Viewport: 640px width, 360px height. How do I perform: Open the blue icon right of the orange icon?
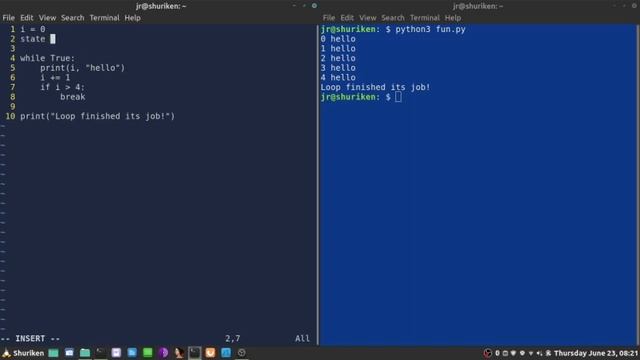point(226,353)
